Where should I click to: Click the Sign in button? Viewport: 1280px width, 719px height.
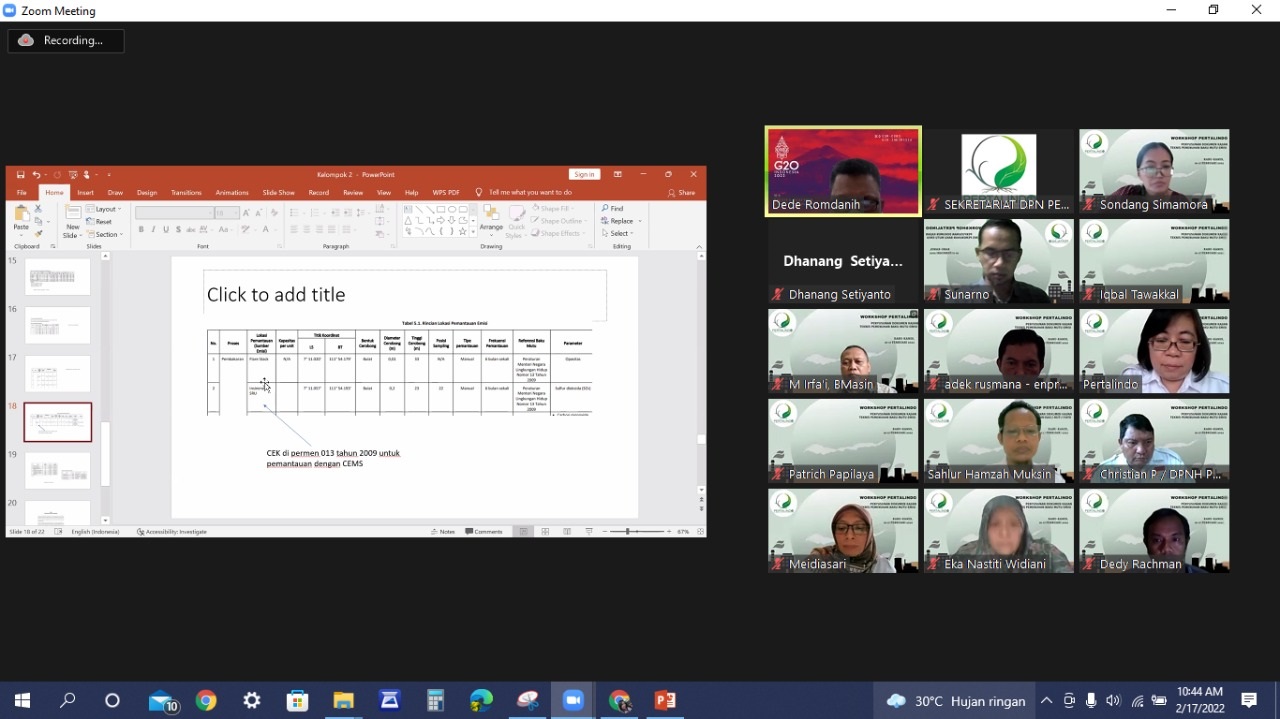coord(584,175)
